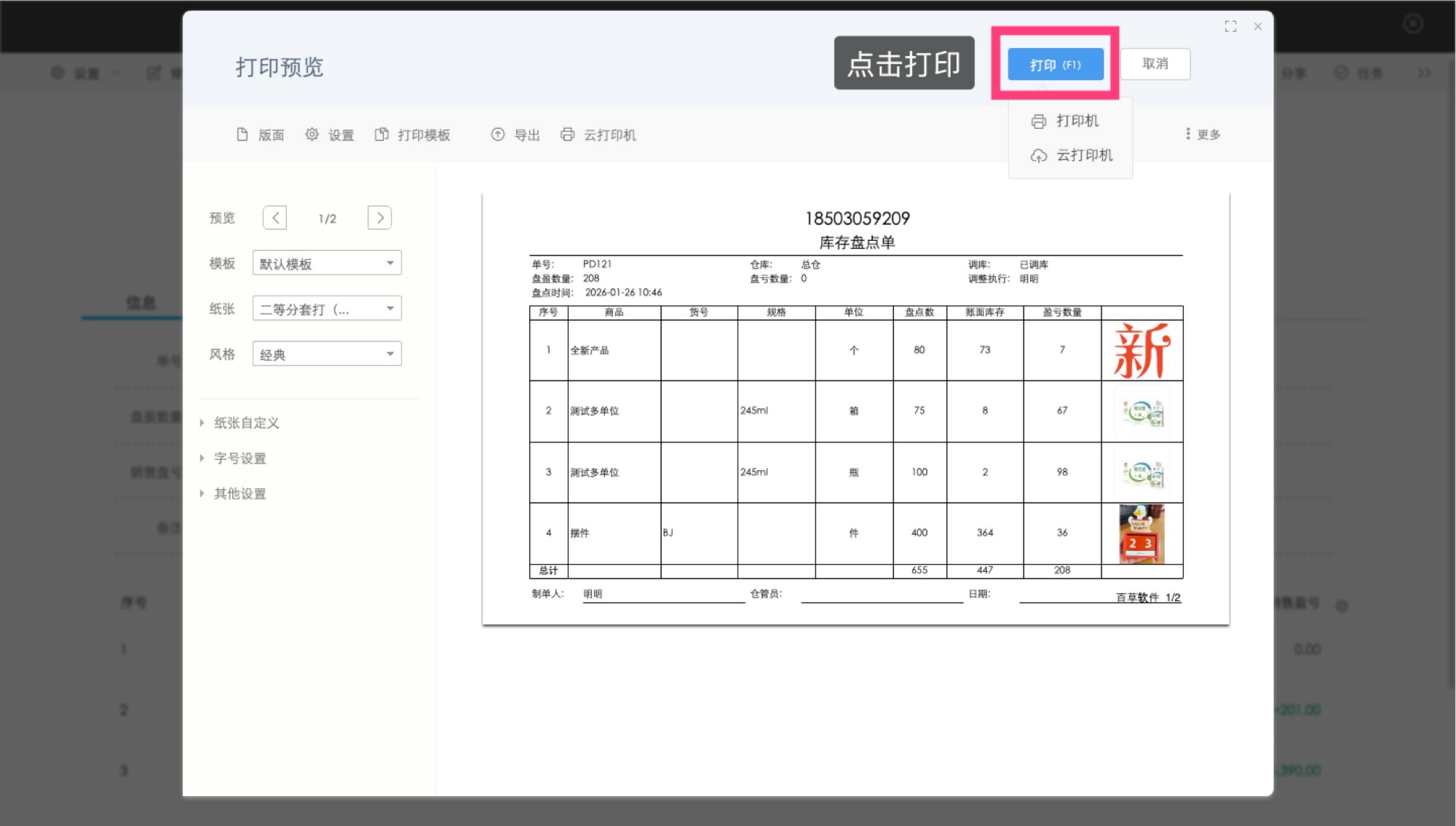Expand 字号设置 section

point(240,458)
